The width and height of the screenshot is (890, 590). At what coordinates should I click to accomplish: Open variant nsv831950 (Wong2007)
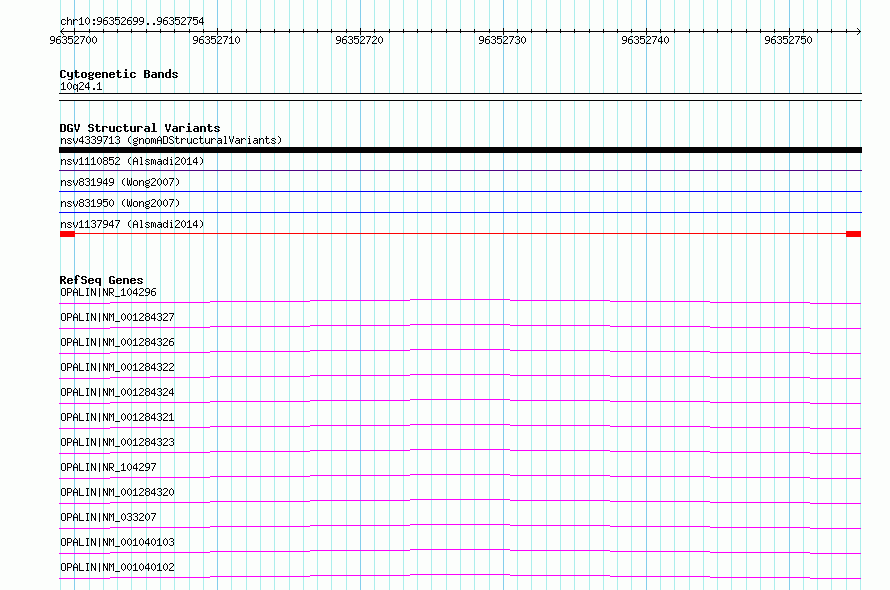[x=120, y=203]
